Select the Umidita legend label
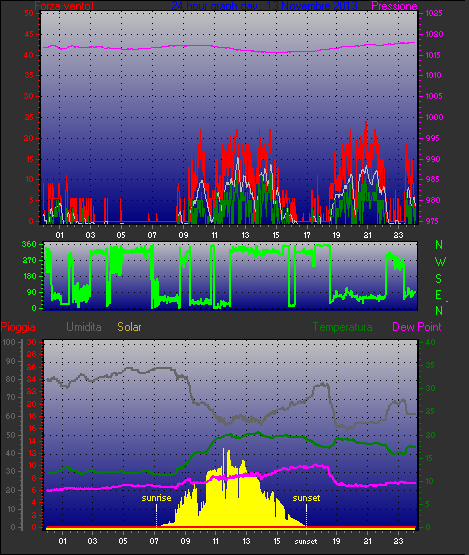469x555 pixels. (84, 327)
